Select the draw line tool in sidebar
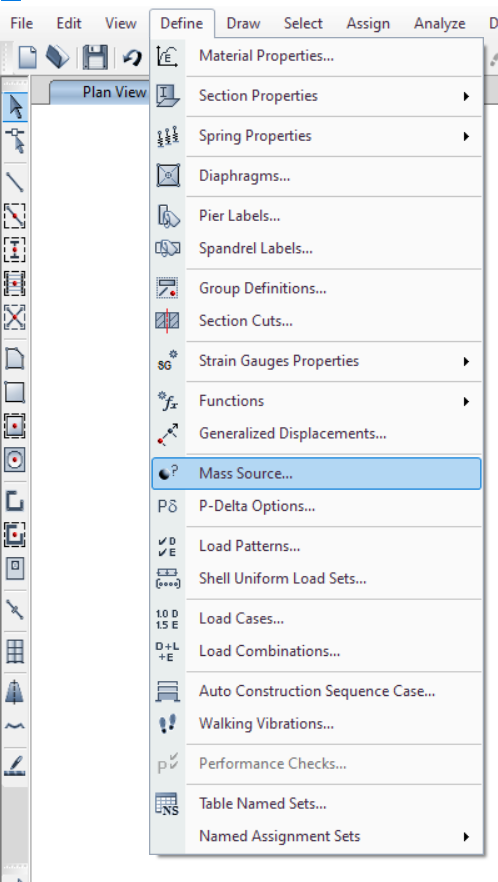 point(15,182)
